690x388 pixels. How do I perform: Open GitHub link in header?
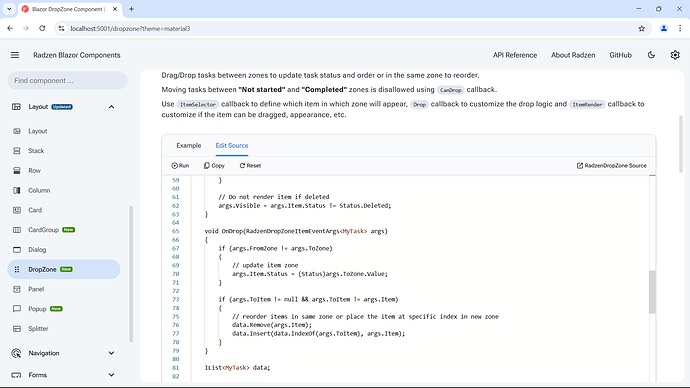pos(620,55)
